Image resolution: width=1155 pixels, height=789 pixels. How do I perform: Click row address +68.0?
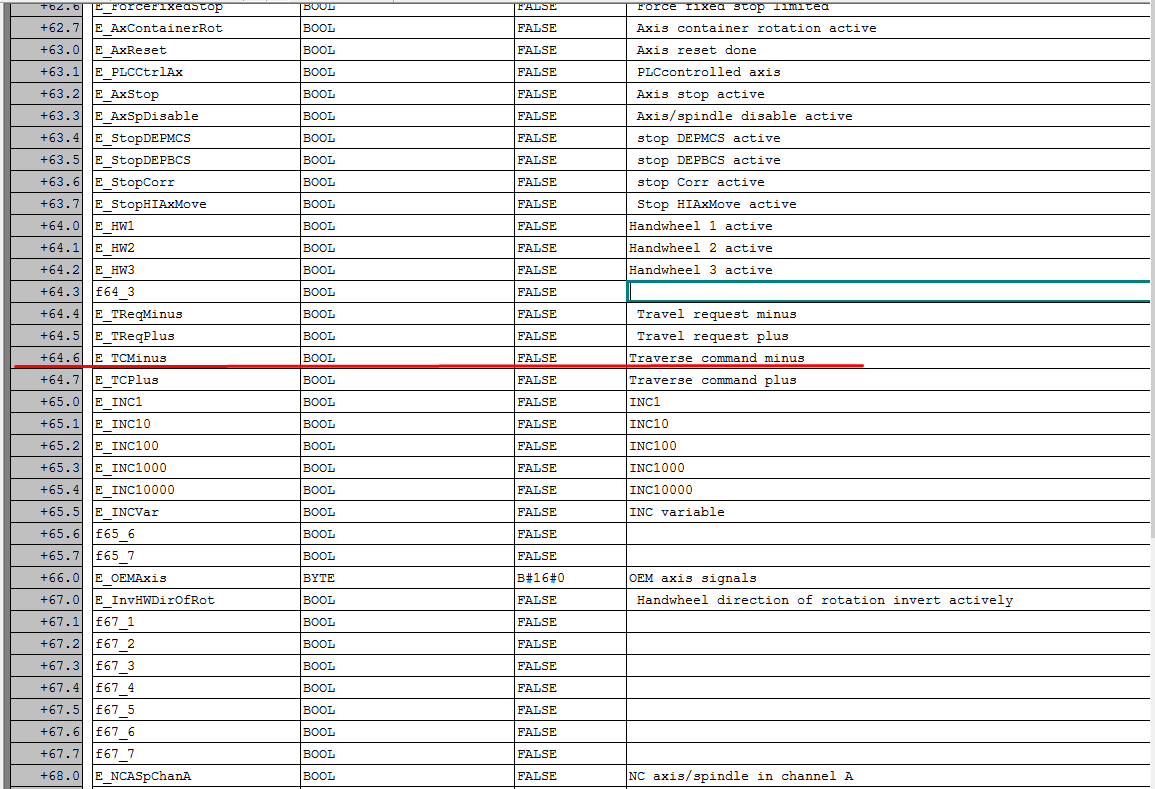point(47,776)
